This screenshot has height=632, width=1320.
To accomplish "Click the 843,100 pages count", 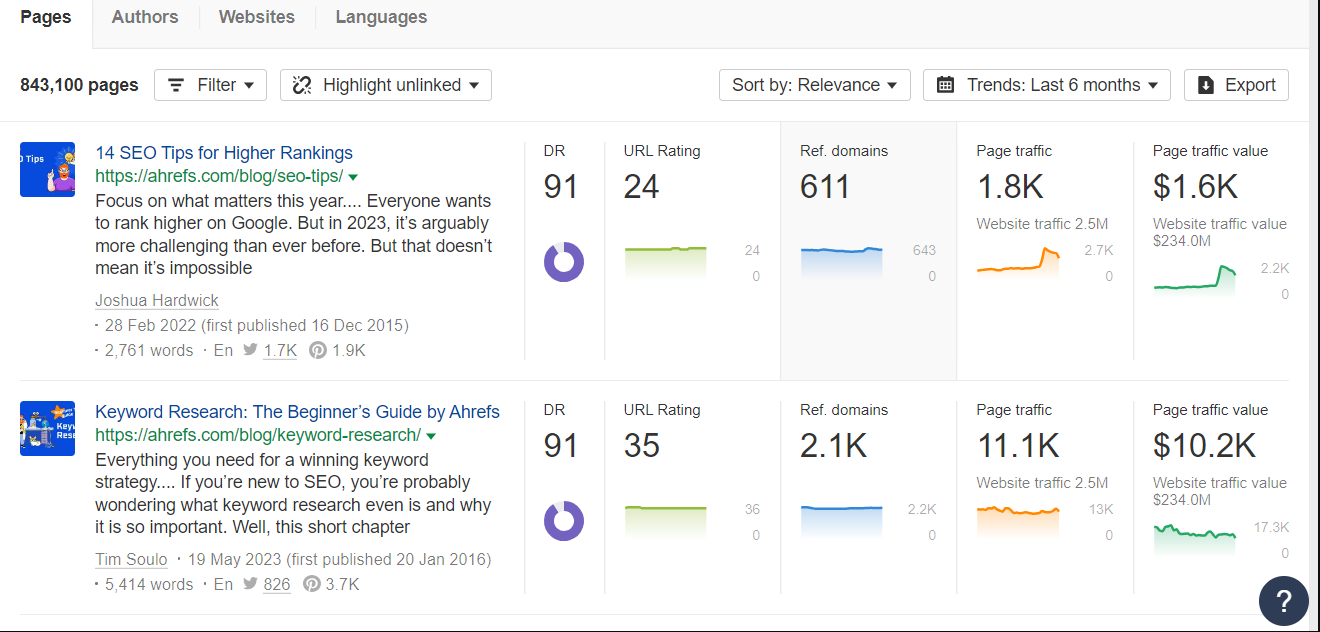I will (79, 85).
